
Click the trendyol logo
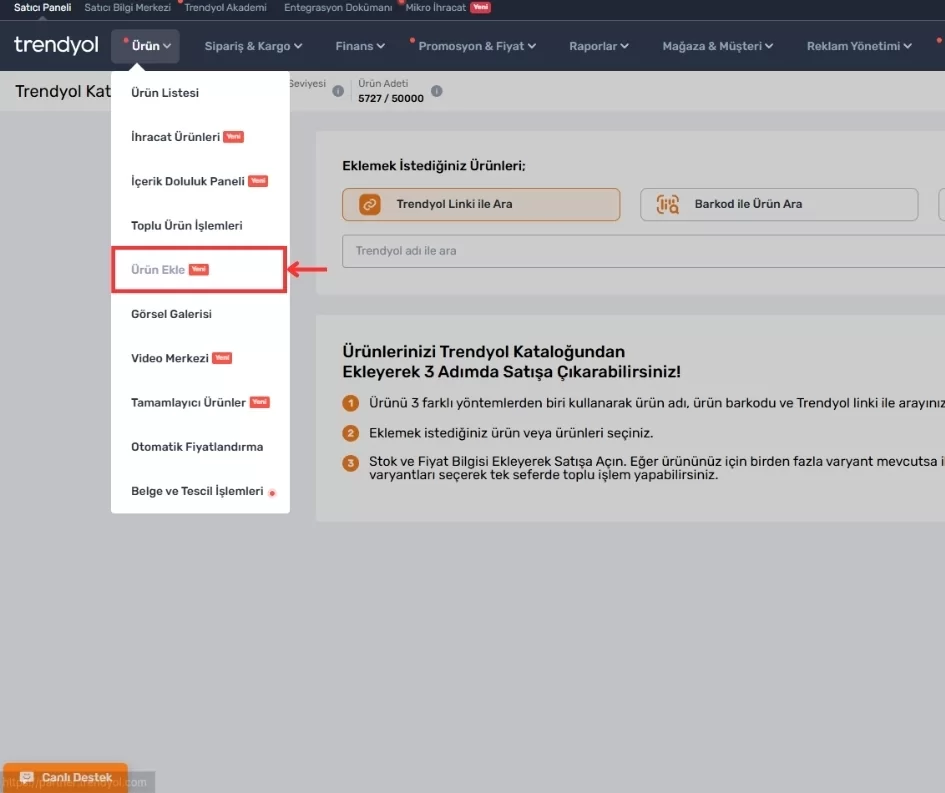(x=56, y=45)
